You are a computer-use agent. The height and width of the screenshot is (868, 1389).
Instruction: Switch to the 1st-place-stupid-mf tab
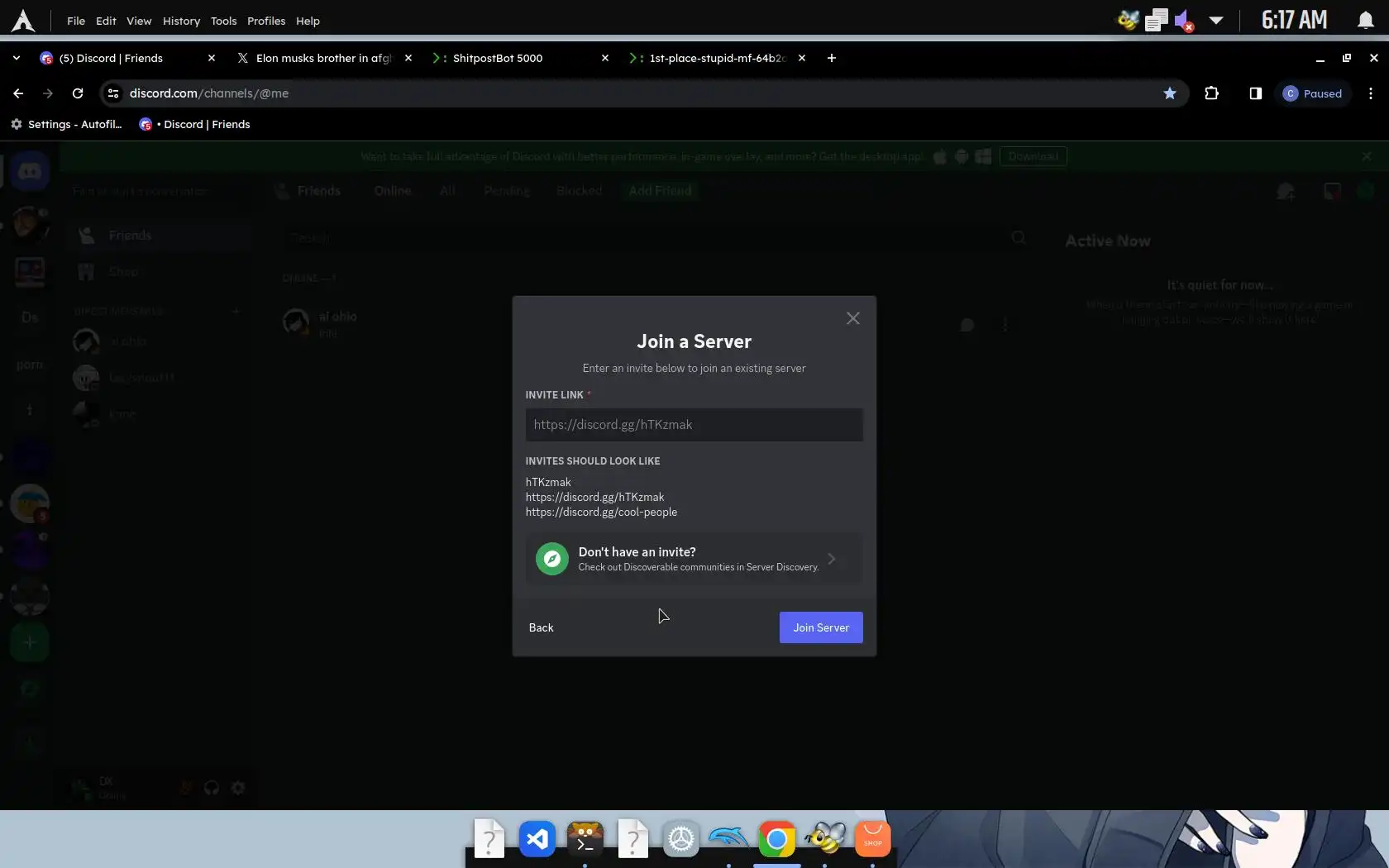[717, 58]
